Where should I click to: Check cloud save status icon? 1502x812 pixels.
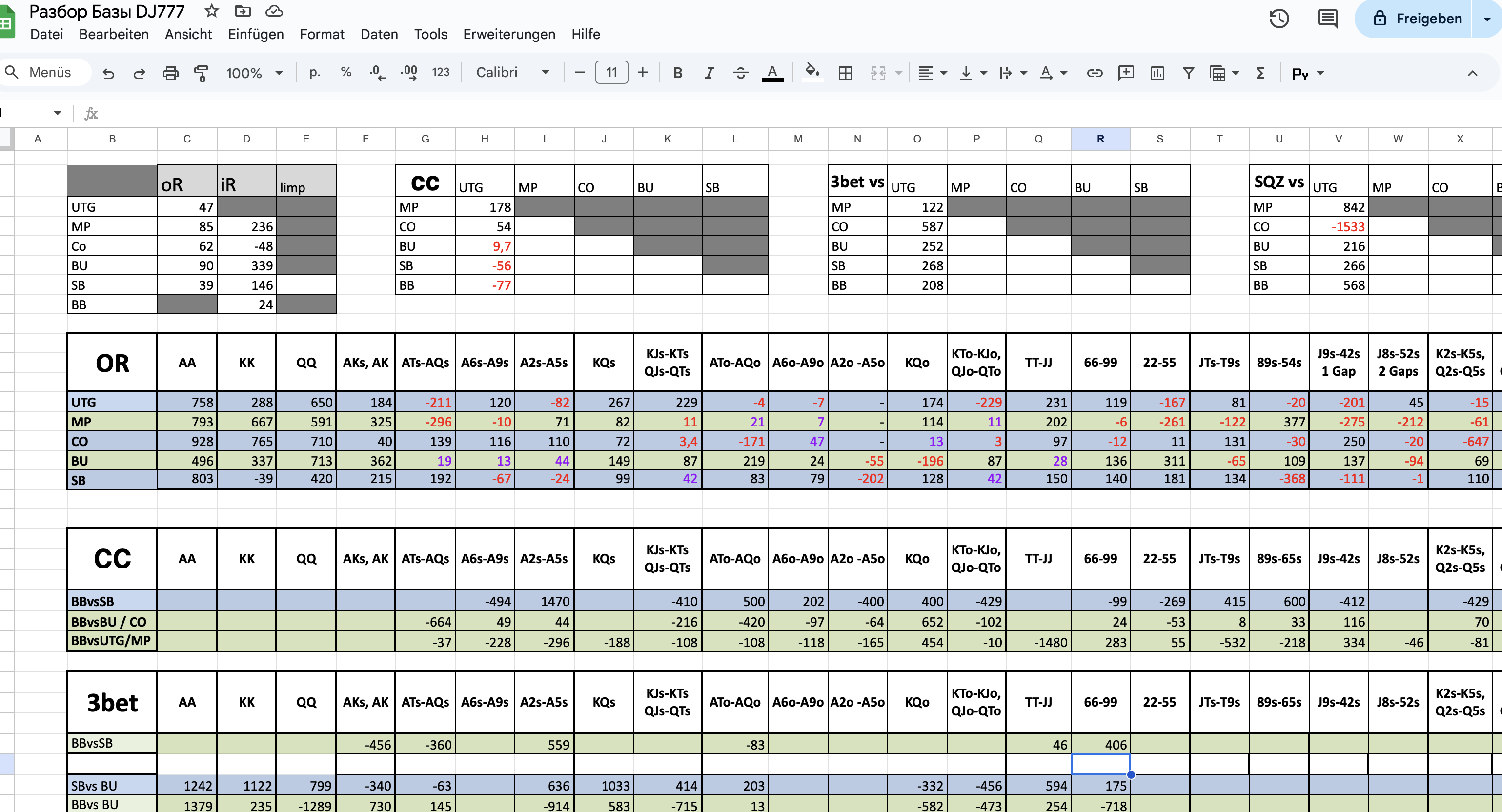[274, 11]
